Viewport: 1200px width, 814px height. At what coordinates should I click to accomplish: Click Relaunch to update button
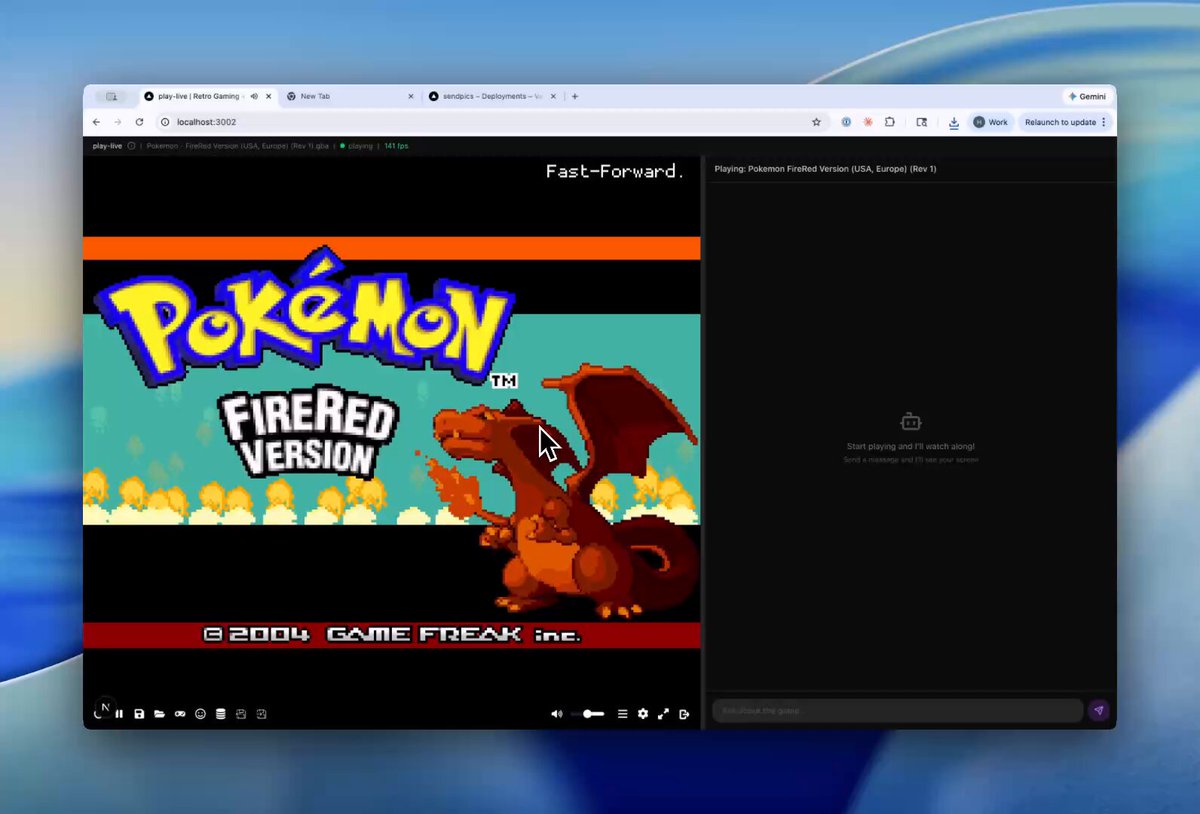1066,122
